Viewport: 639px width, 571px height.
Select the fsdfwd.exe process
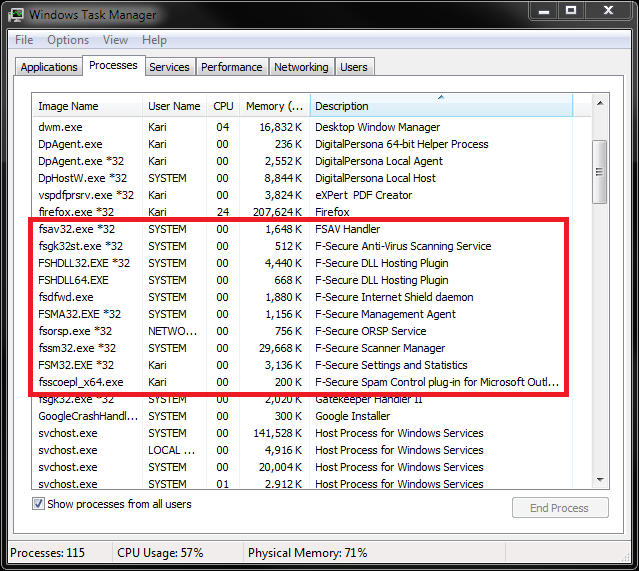(x=302, y=297)
